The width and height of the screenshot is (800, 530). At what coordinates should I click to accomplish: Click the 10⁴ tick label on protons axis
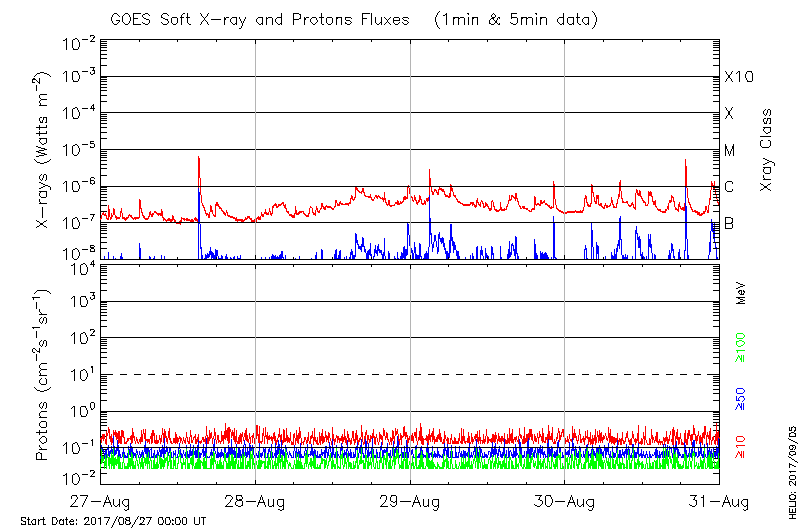81,267
